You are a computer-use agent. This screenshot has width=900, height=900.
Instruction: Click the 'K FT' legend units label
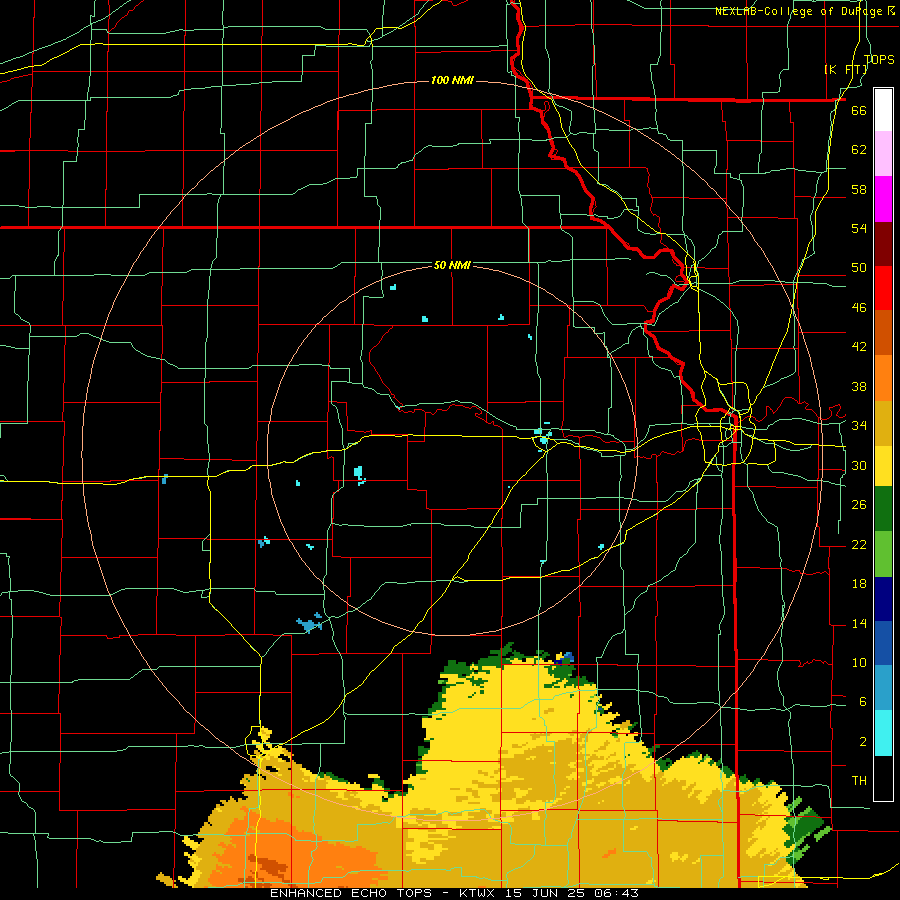point(845,69)
